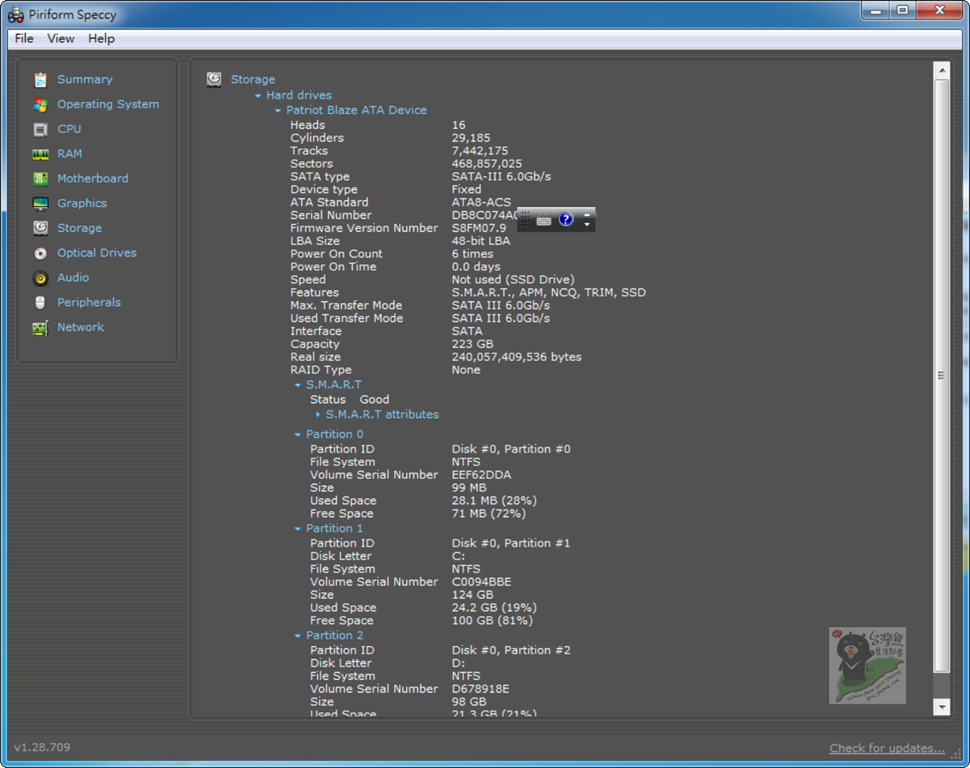970x768 pixels.
Task: Select the 'D678918E' volume serial number
Action: [x=480, y=689]
